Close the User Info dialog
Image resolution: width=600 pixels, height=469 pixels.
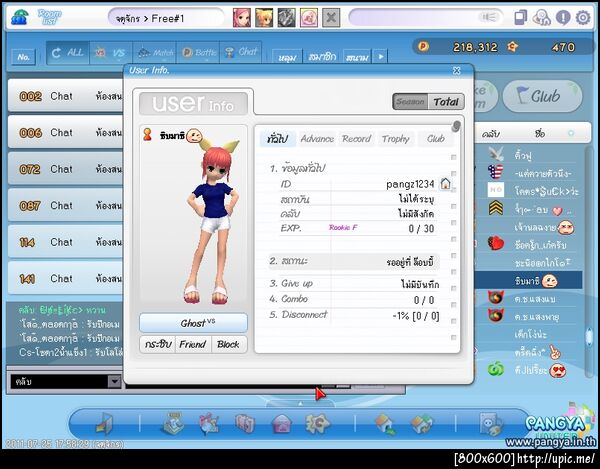[457, 70]
